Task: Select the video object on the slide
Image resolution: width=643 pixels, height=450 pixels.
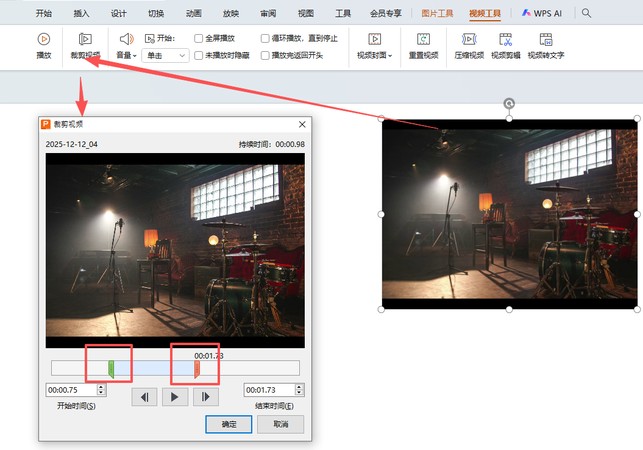Action: click(509, 214)
